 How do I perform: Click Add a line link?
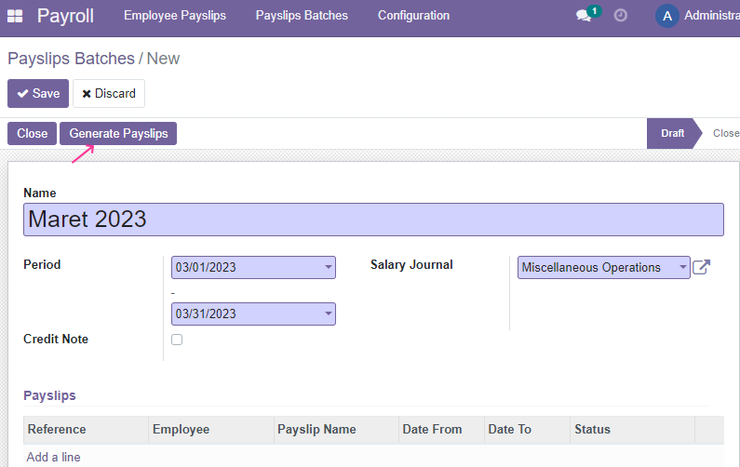pyautogui.click(x=53, y=457)
